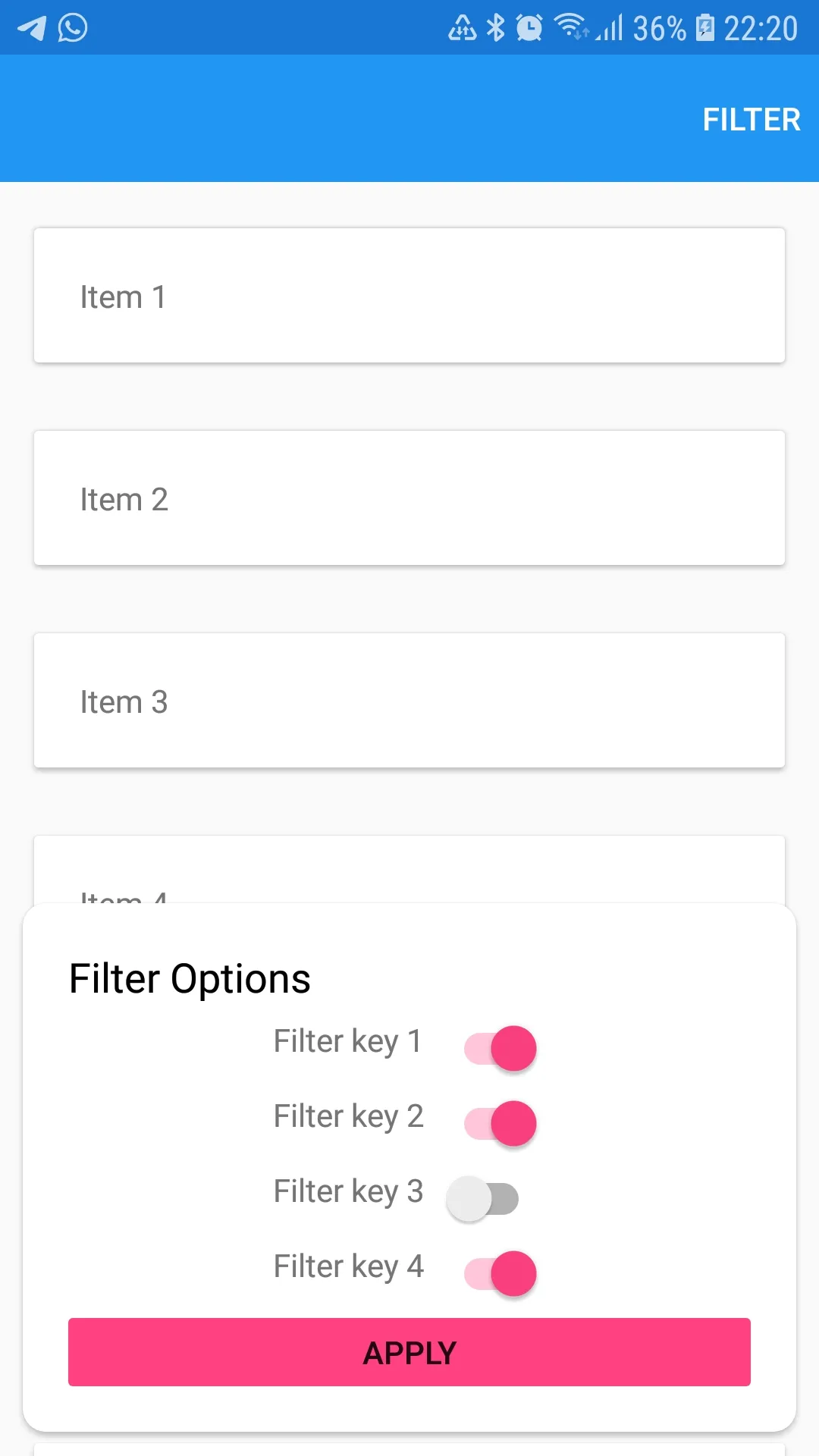The width and height of the screenshot is (819, 1456).
Task: Switch off the Filter key 4 toggle
Action: (x=500, y=1273)
